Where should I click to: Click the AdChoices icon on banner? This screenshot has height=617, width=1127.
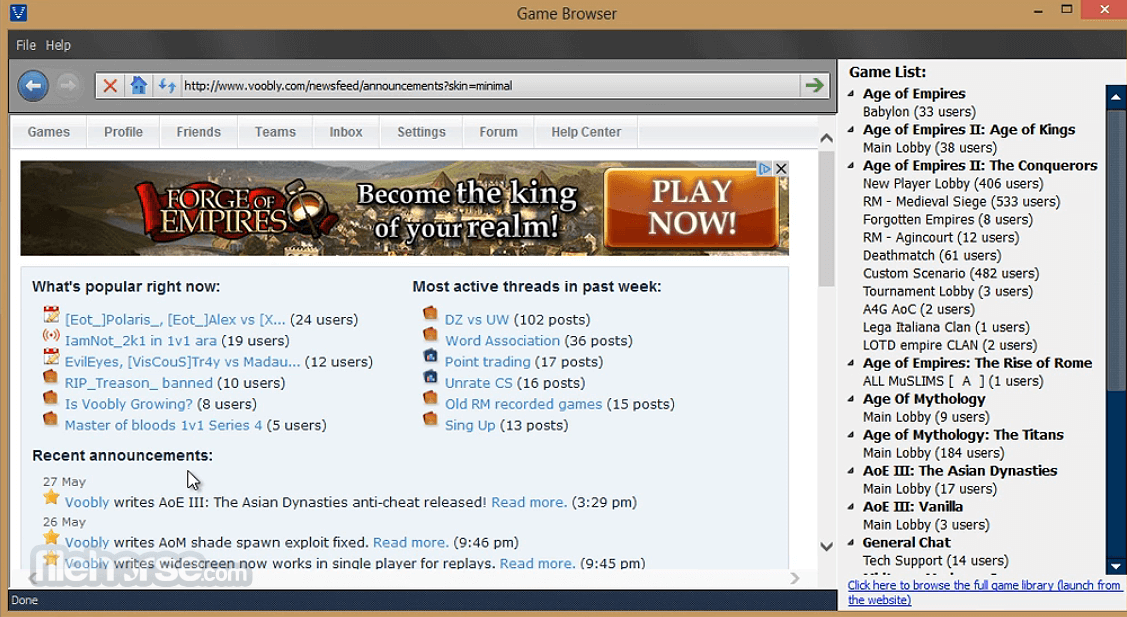(765, 168)
